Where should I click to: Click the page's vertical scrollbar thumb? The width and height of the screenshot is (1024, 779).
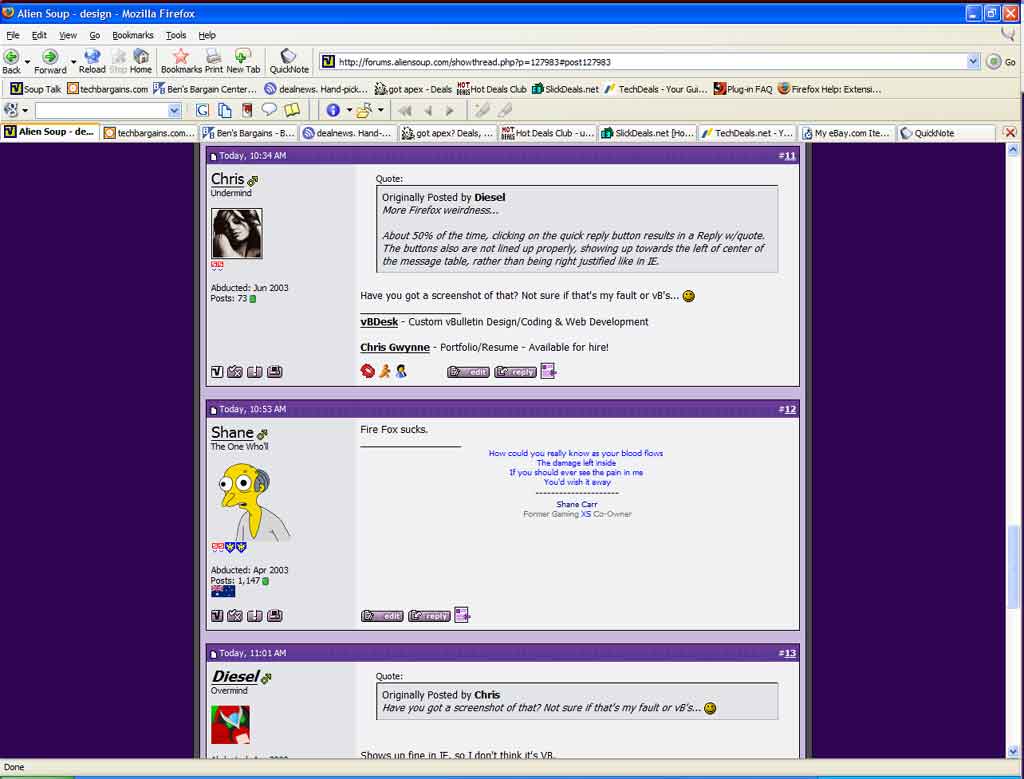point(1012,565)
